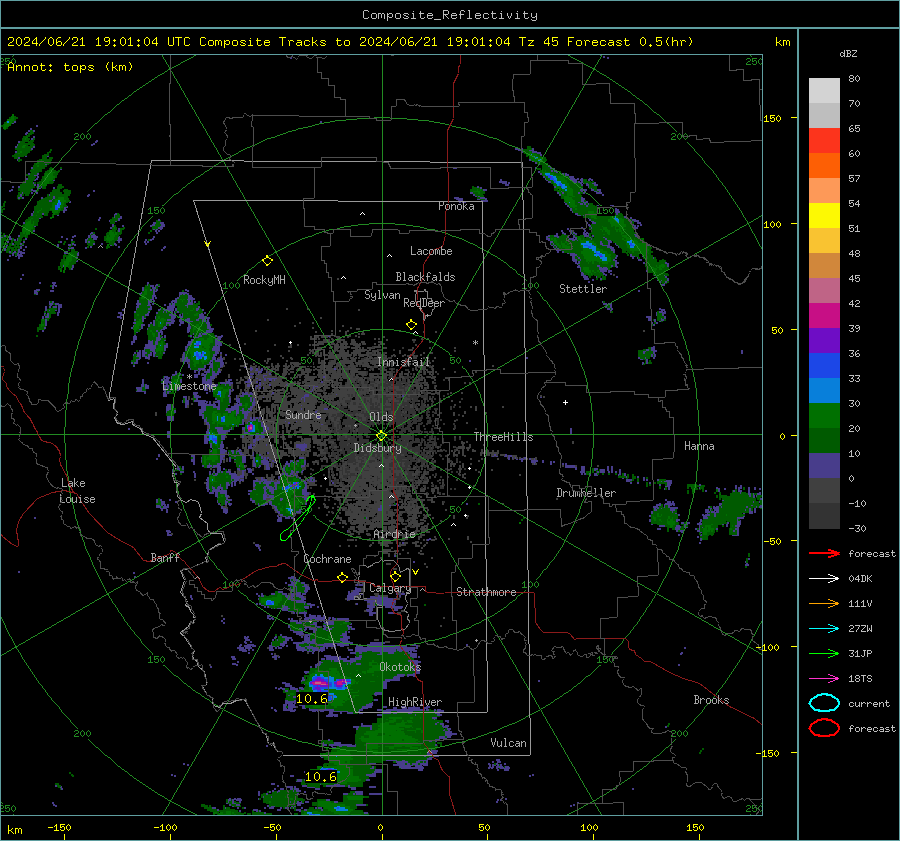
Task: Click the Banff label
Action: (x=165, y=557)
